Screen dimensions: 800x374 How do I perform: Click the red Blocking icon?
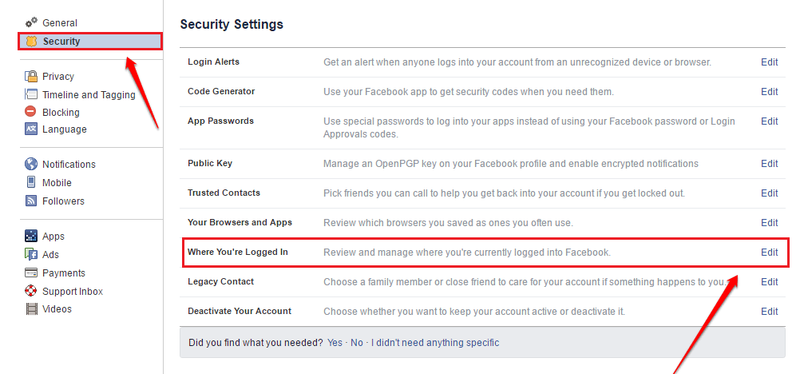[x=32, y=112]
